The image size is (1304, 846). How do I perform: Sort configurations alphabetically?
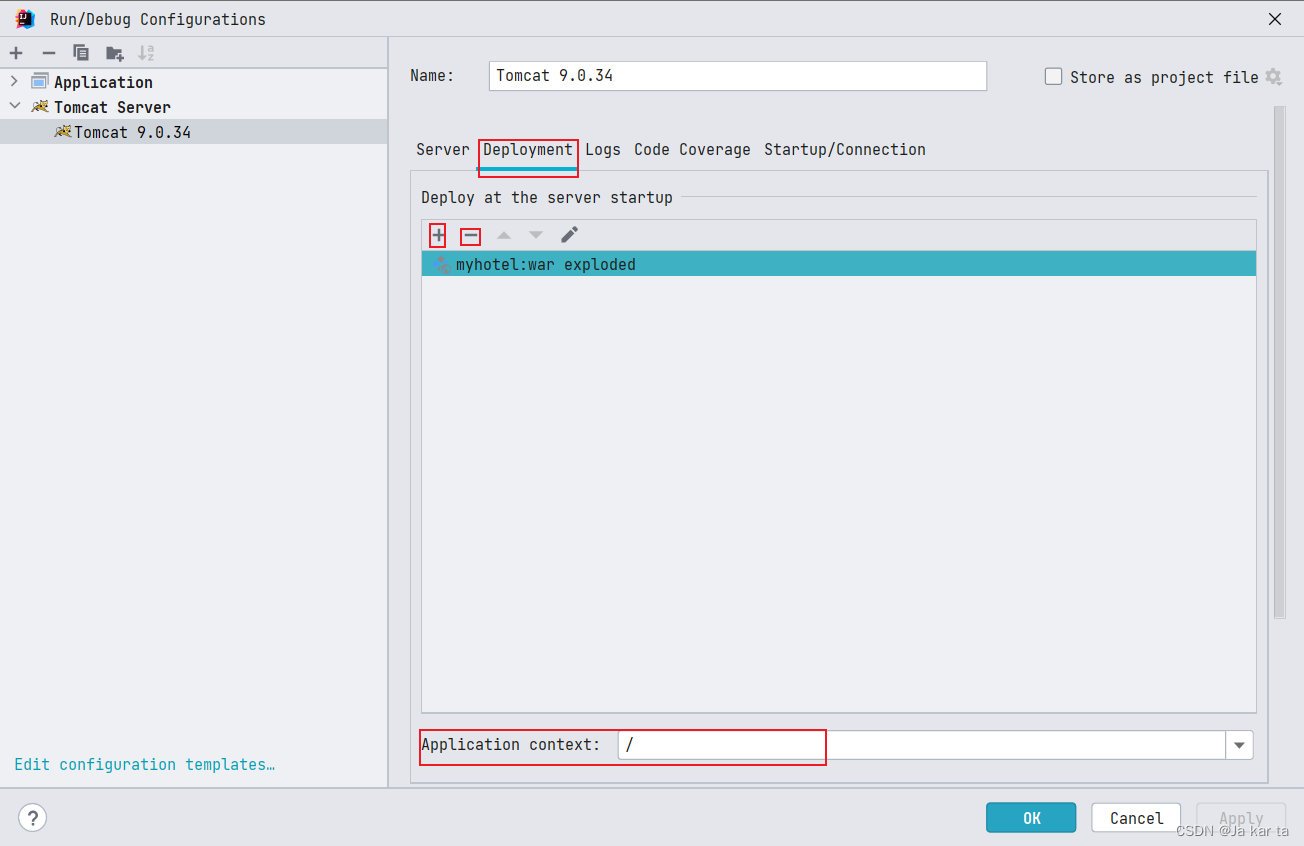tap(146, 53)
